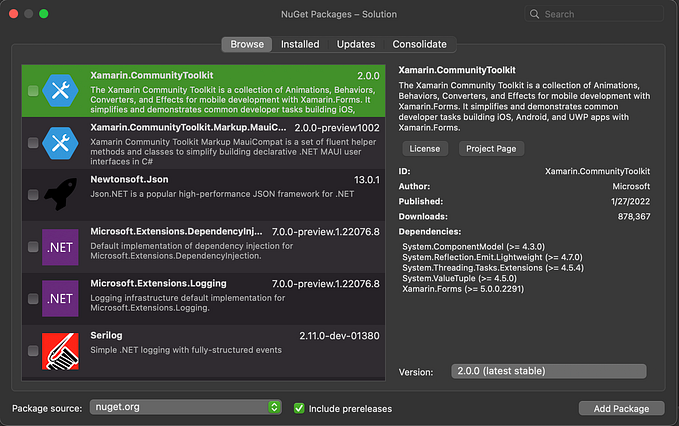Screen dimensions: 679x426
Task: Check the Microsoft.Extensions.Logging checkbox
Action: pos(33,299)
